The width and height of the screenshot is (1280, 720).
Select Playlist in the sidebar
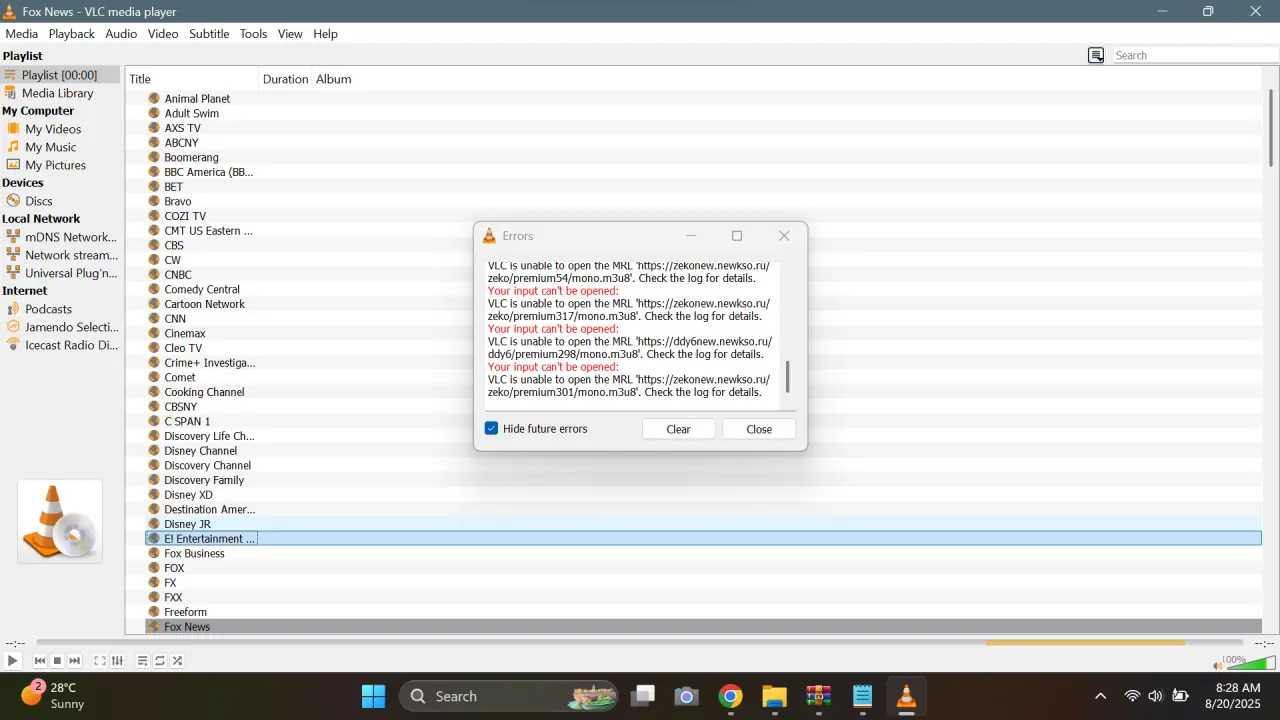(60, 75)
